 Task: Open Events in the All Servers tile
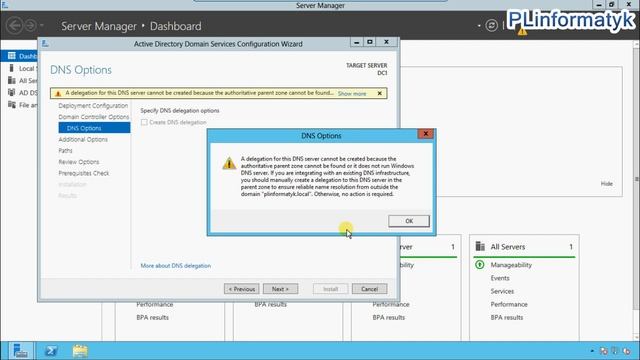(500, 278)
